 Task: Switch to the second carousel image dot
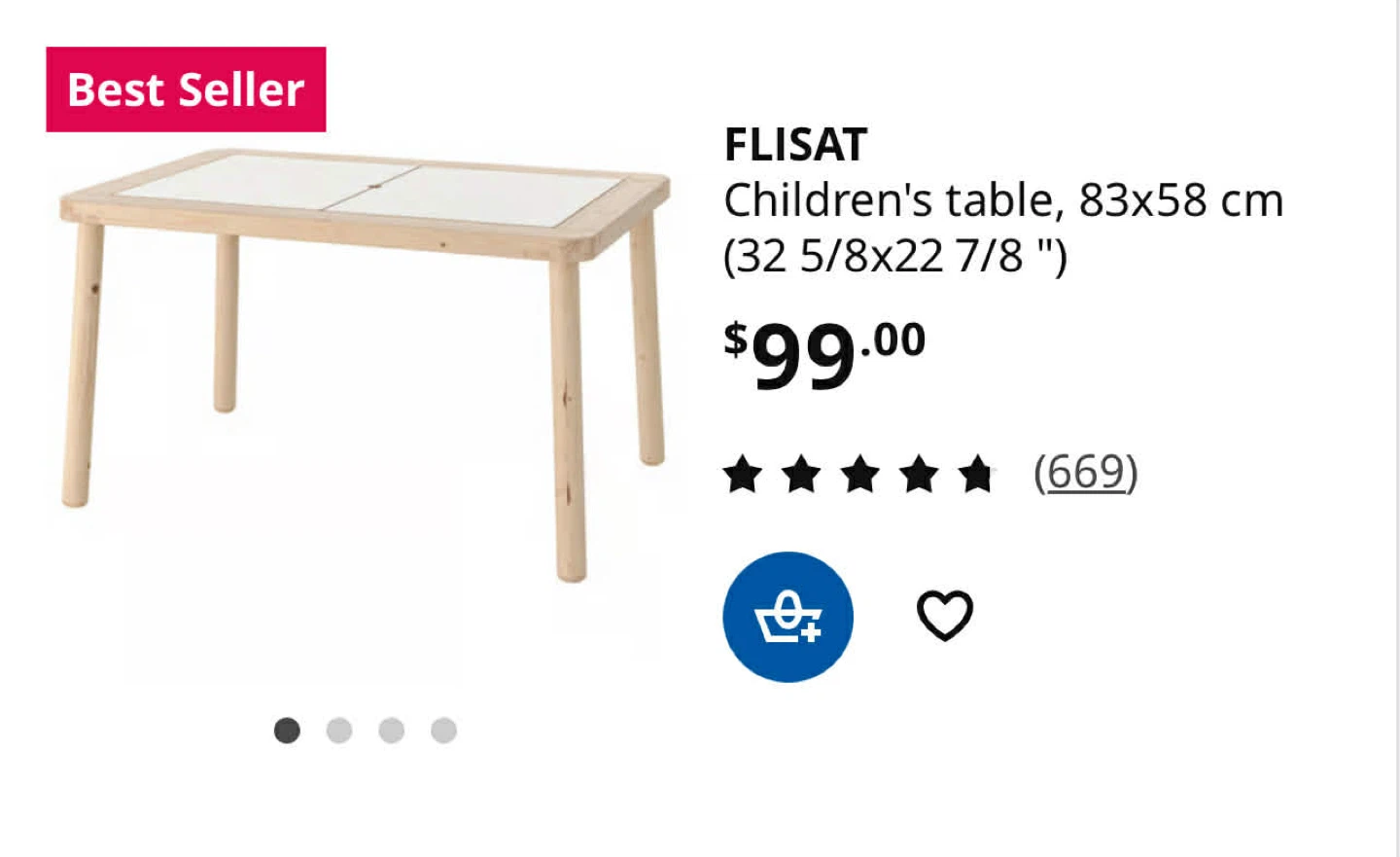[x=339, y=730]
